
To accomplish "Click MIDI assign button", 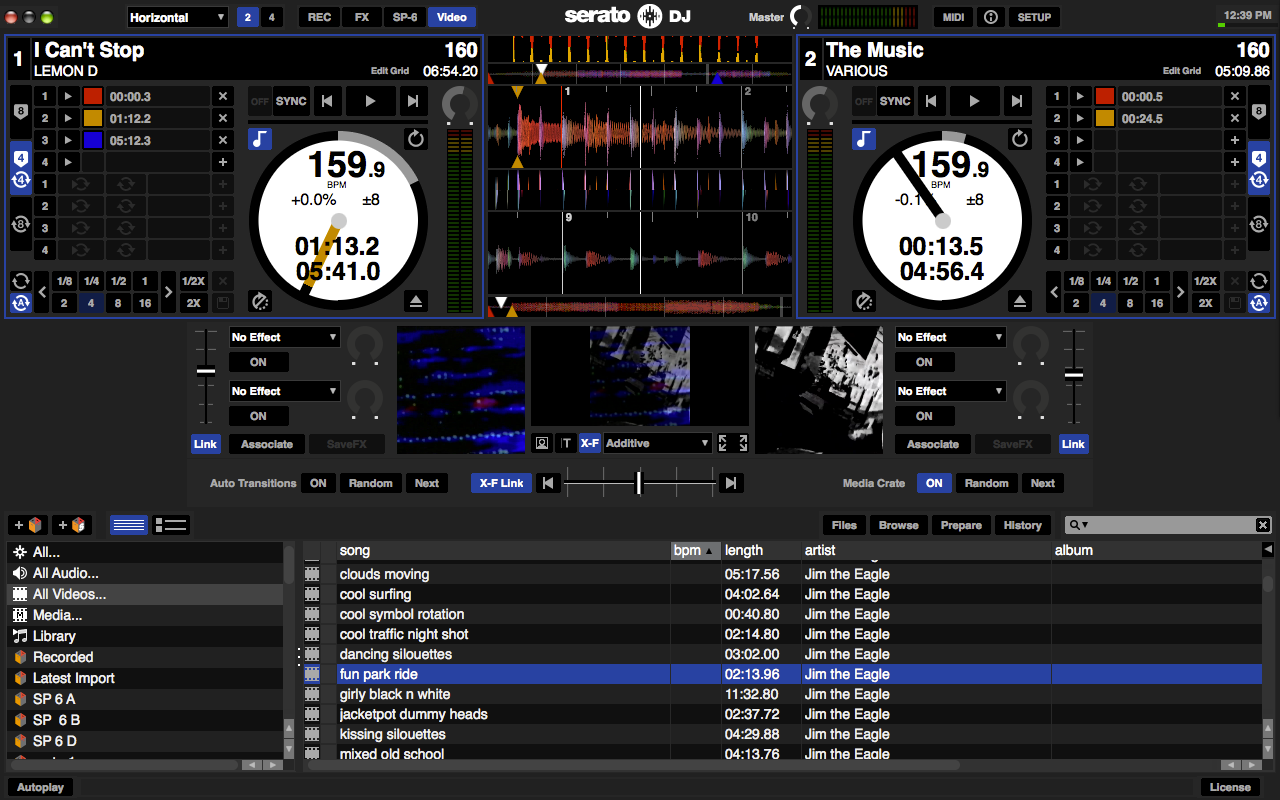I will tap(954, 17).
